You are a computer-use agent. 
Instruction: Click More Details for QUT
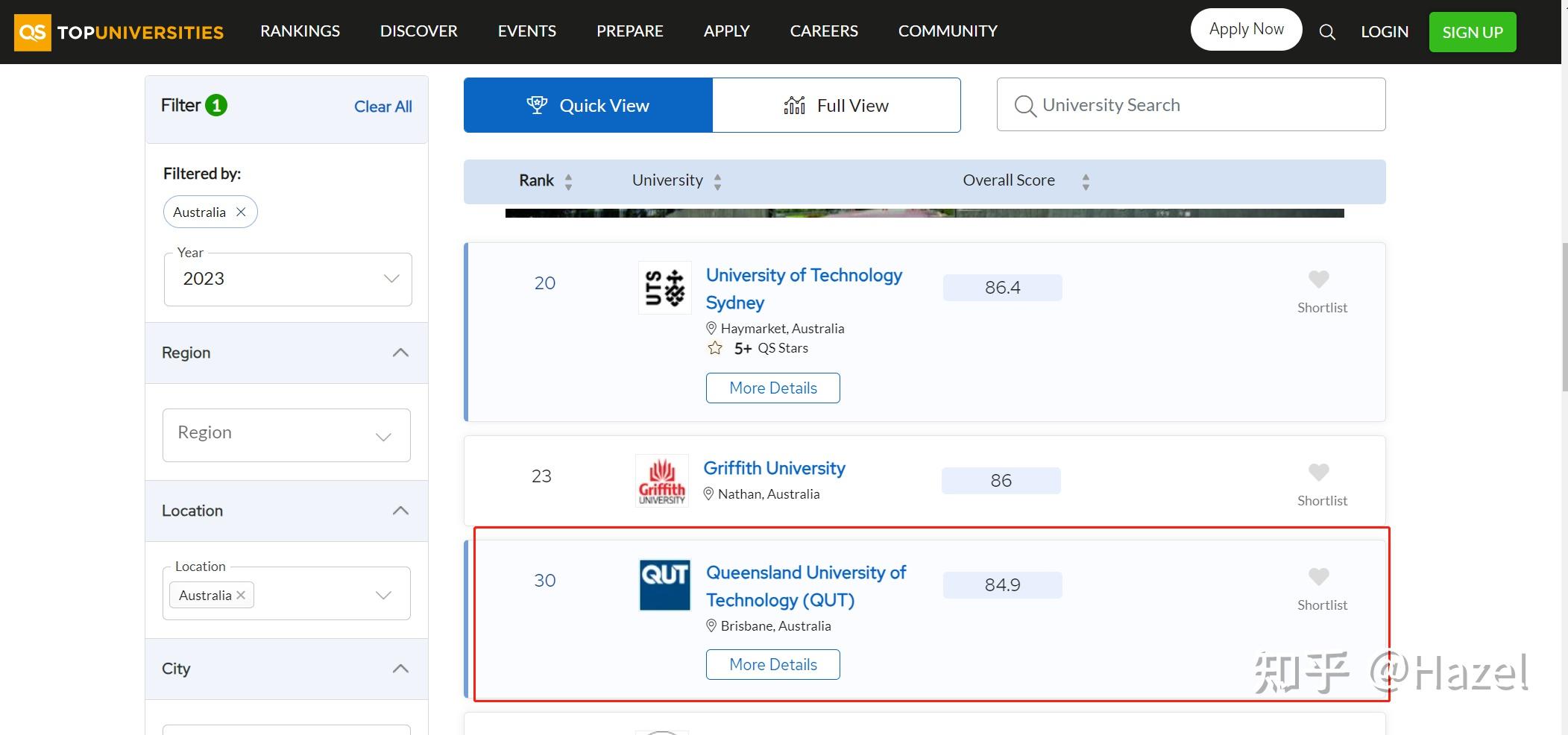click(772, 664)
